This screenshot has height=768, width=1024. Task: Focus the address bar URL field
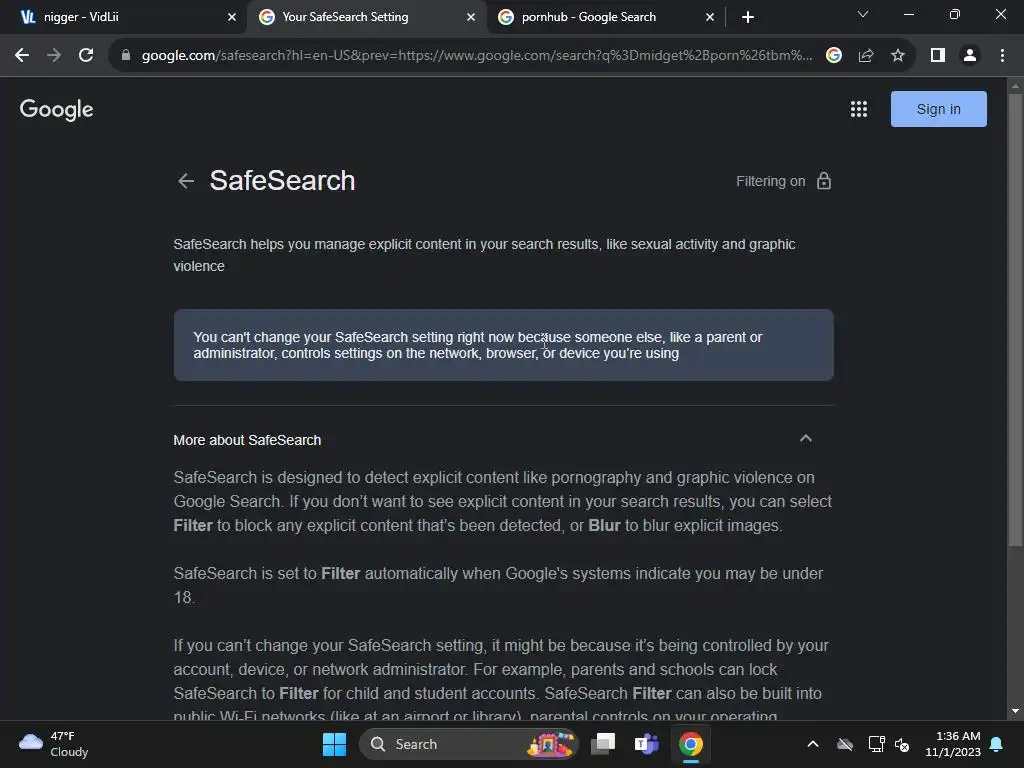pyautogui.click(x=477, y=56)
